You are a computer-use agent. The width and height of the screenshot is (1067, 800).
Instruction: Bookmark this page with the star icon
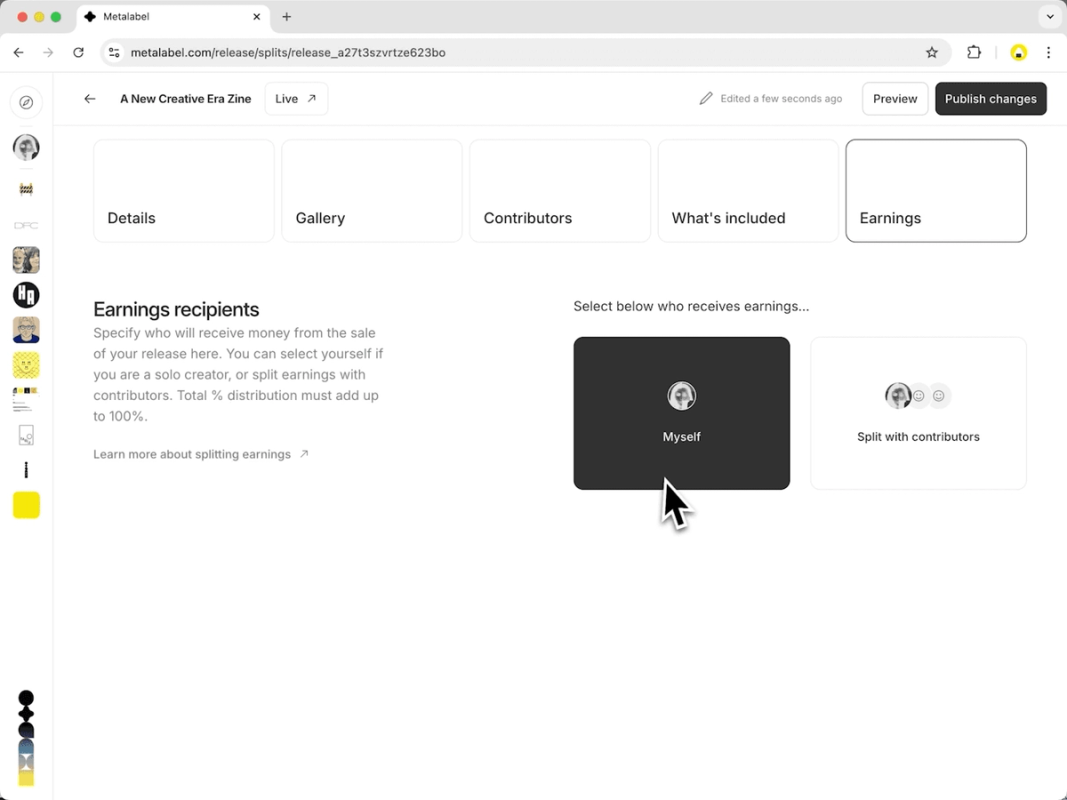pos(932,52)
